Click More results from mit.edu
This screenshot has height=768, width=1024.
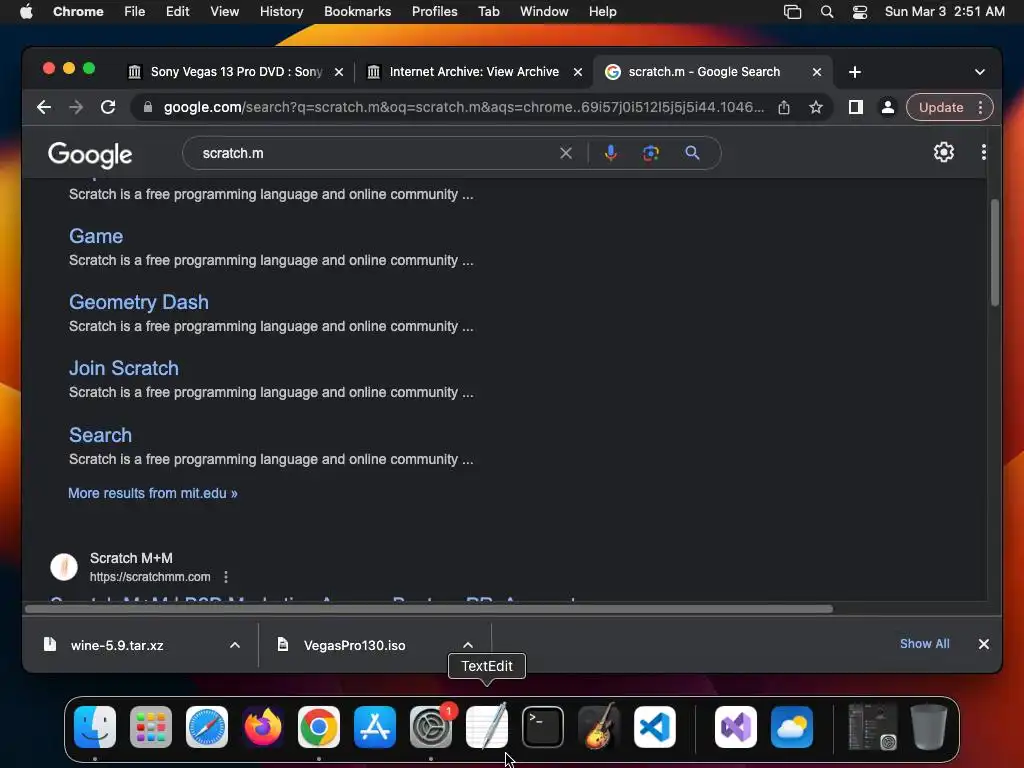(x=153, y=493)
